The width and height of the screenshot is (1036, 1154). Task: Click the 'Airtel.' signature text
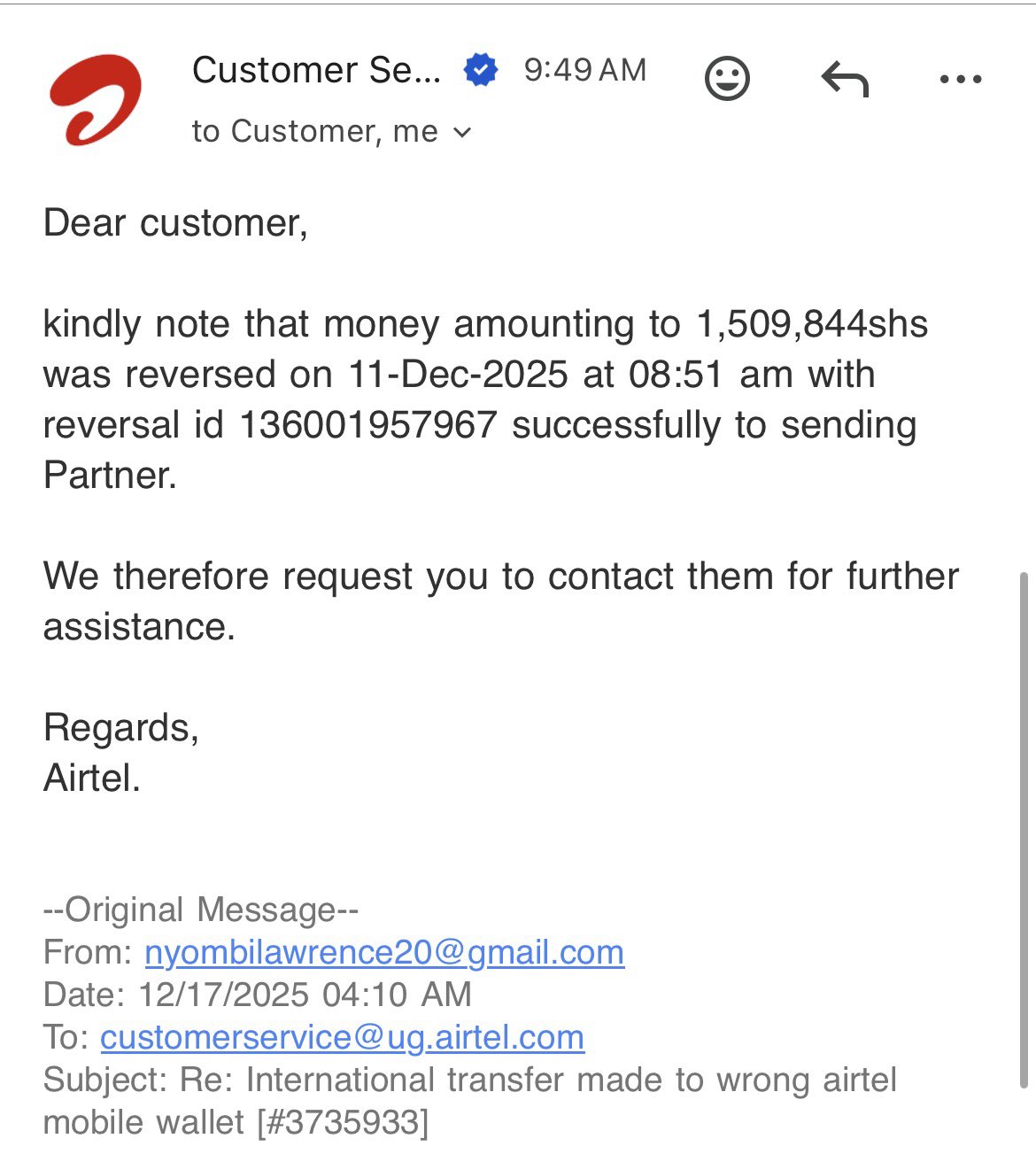[92, 778]
